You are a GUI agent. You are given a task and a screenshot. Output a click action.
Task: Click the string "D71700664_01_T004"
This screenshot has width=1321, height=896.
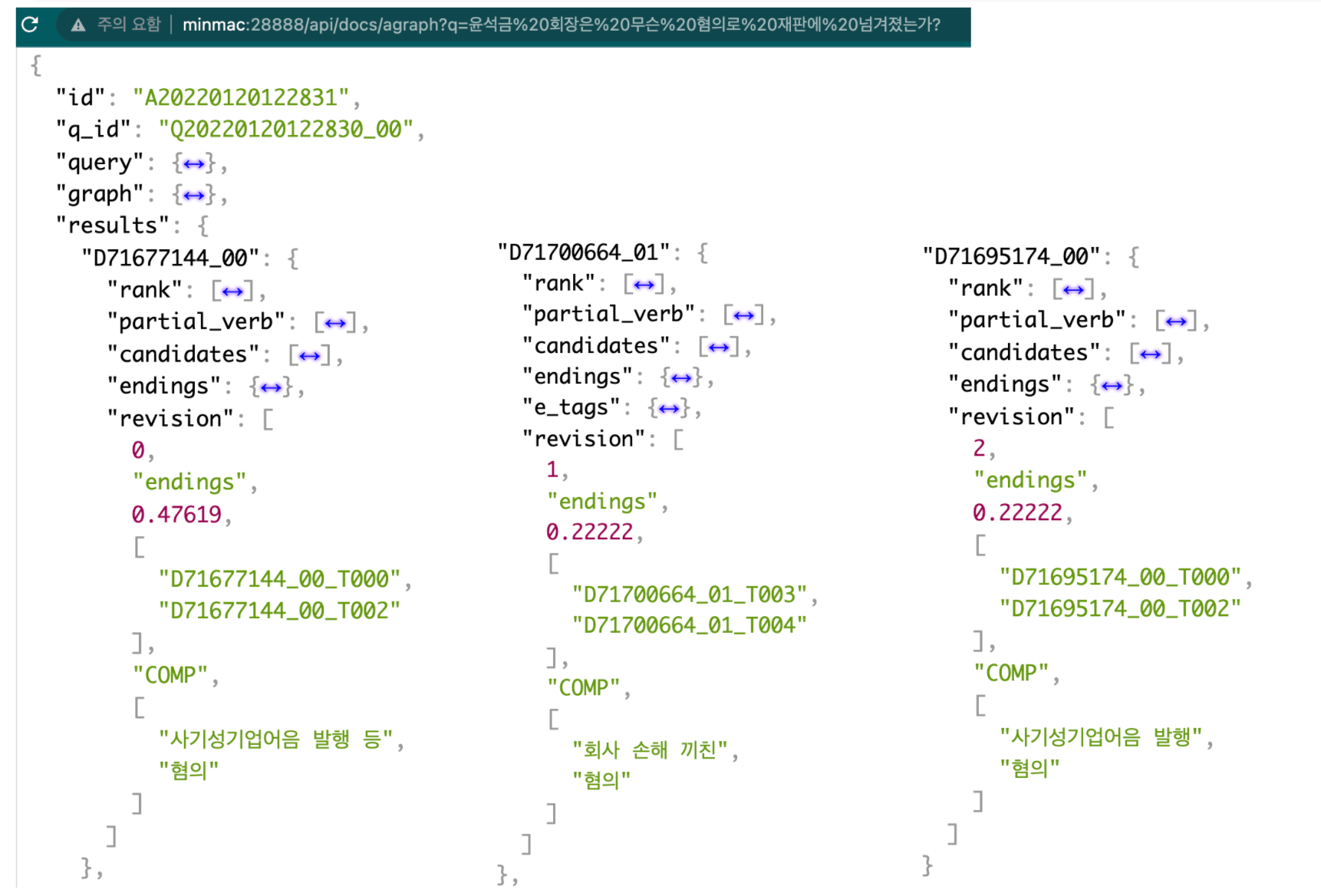tap(690, 625)
